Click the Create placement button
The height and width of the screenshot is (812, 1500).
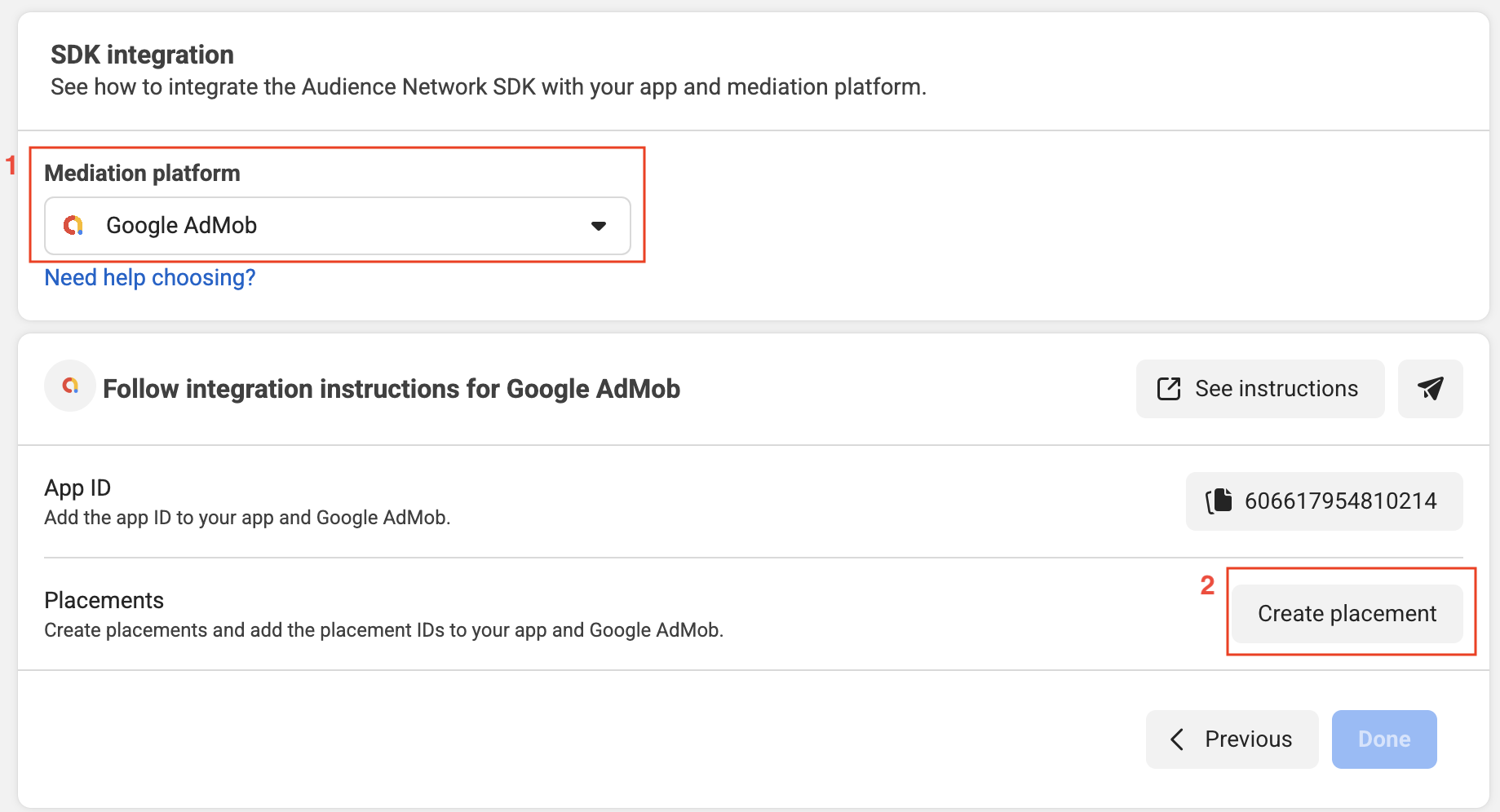(x=1347, y=614)
